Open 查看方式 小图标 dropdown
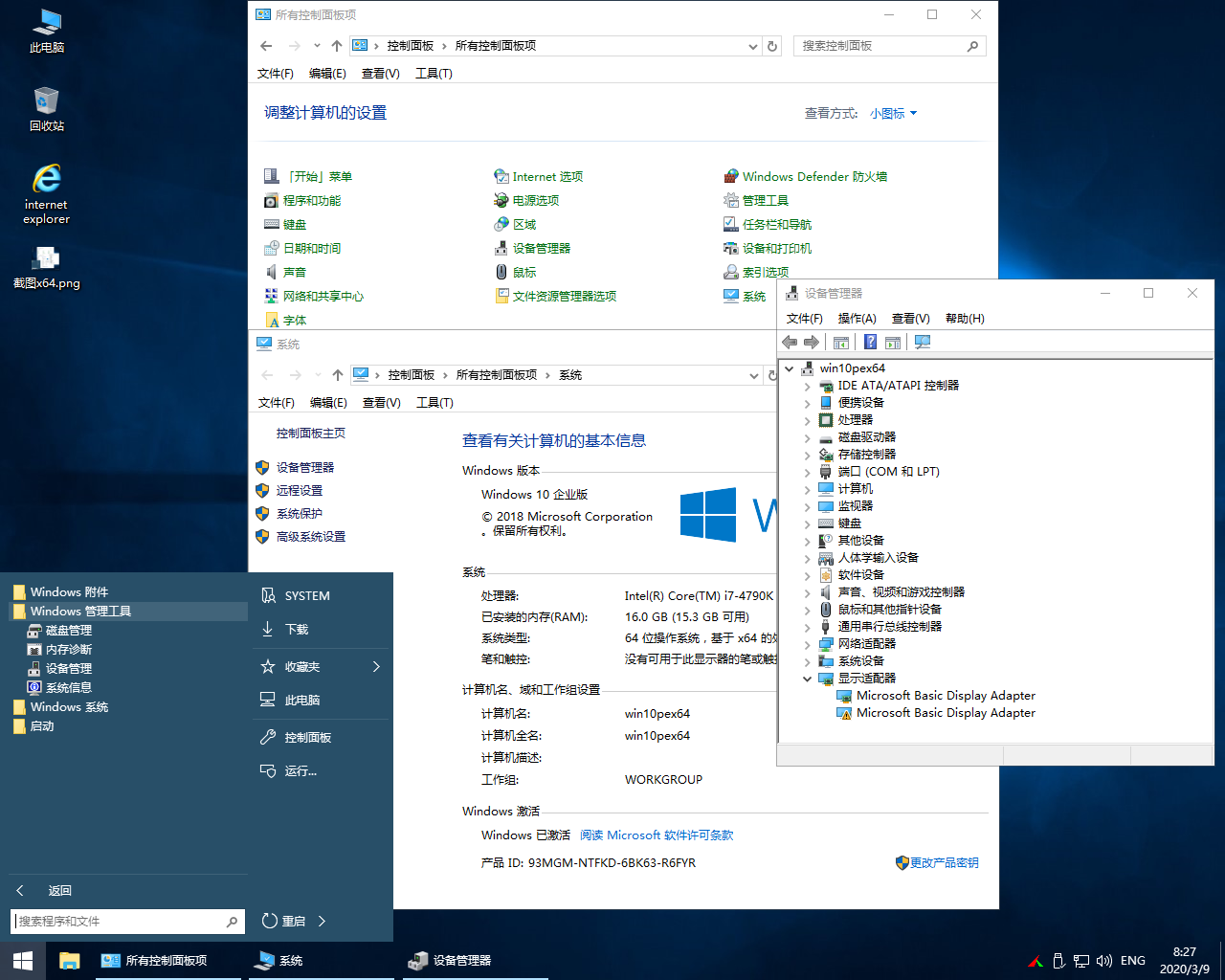 click(x=893, y=113)
